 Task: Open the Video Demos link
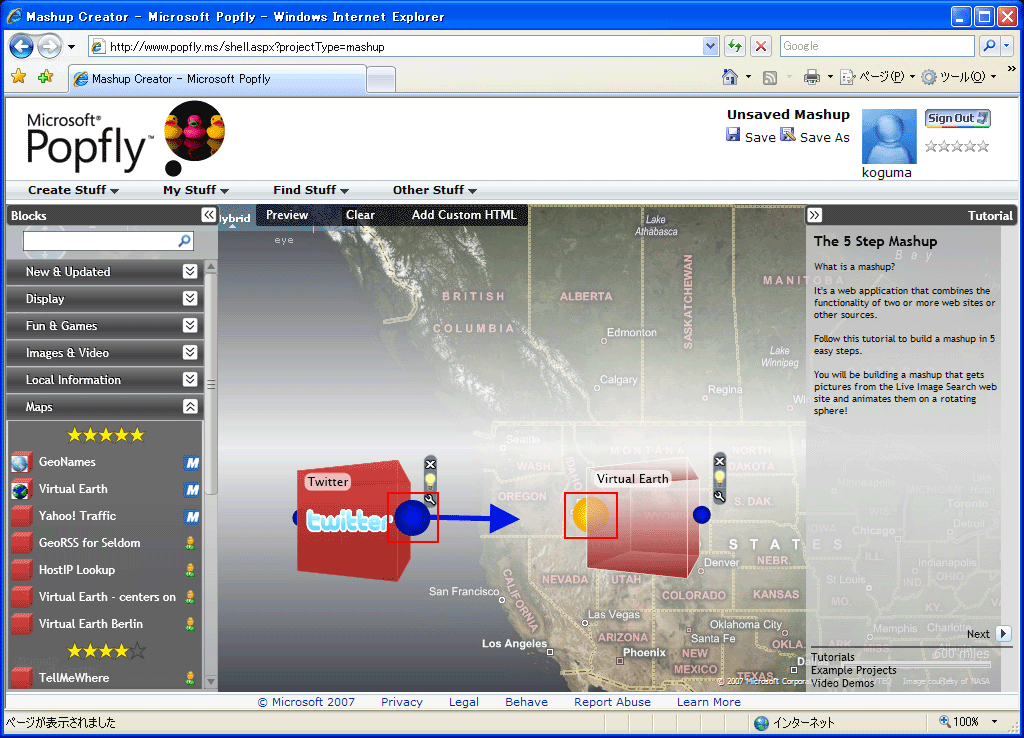[x=842, y=683]
